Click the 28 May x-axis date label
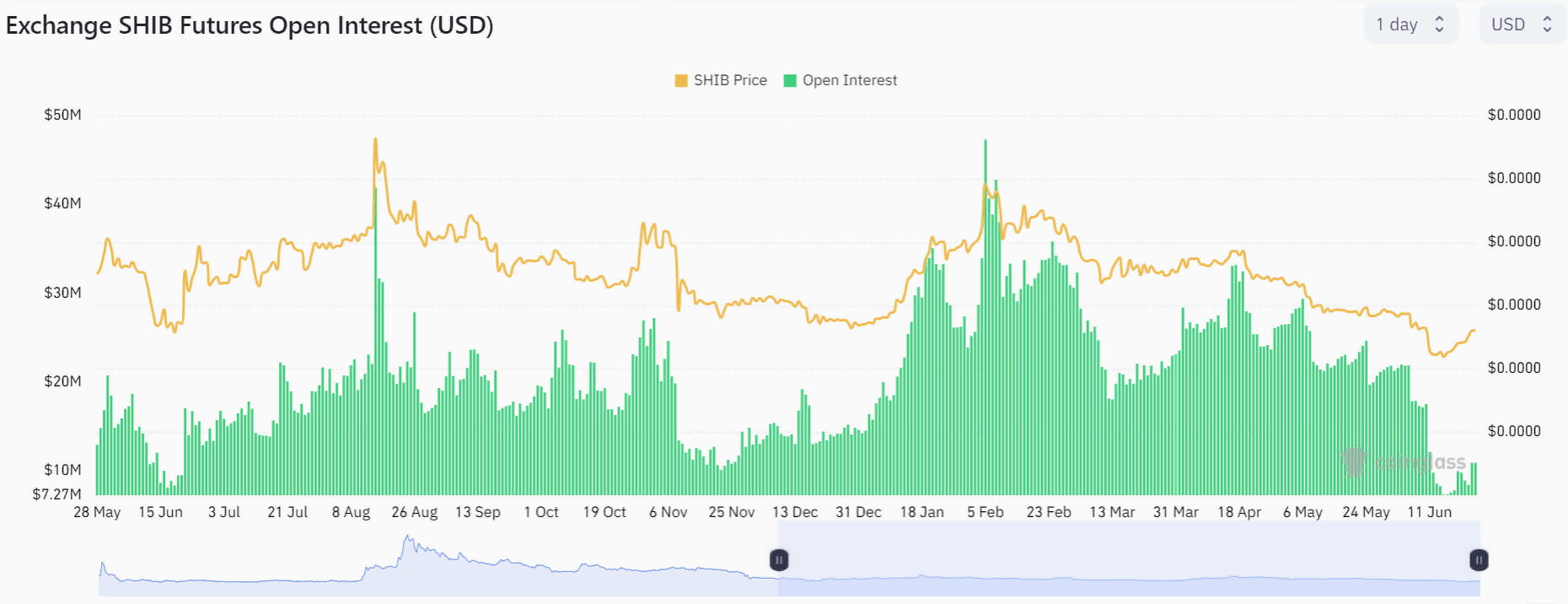Image resolution: width=1568 pixels, height=604 pixels. (97, 512)
